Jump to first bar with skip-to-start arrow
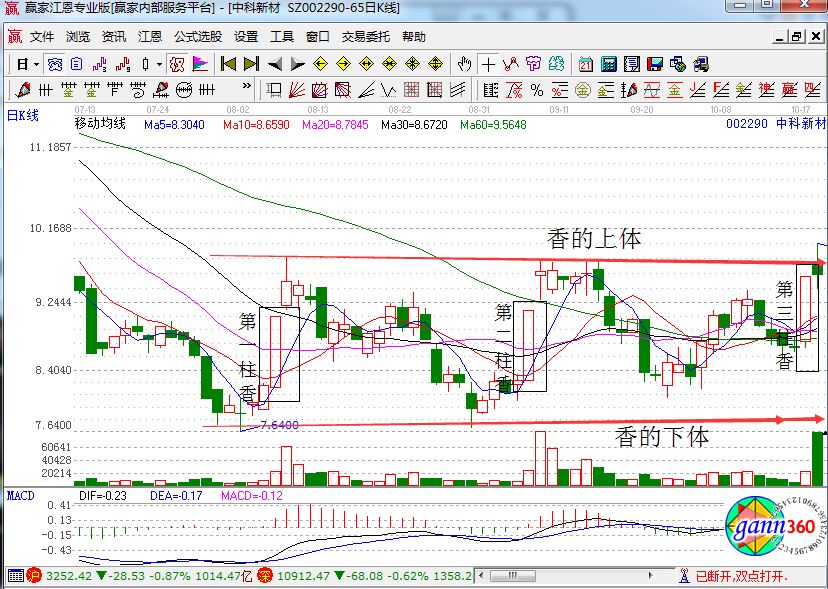The image size is (828, 589). pos(228,64)
